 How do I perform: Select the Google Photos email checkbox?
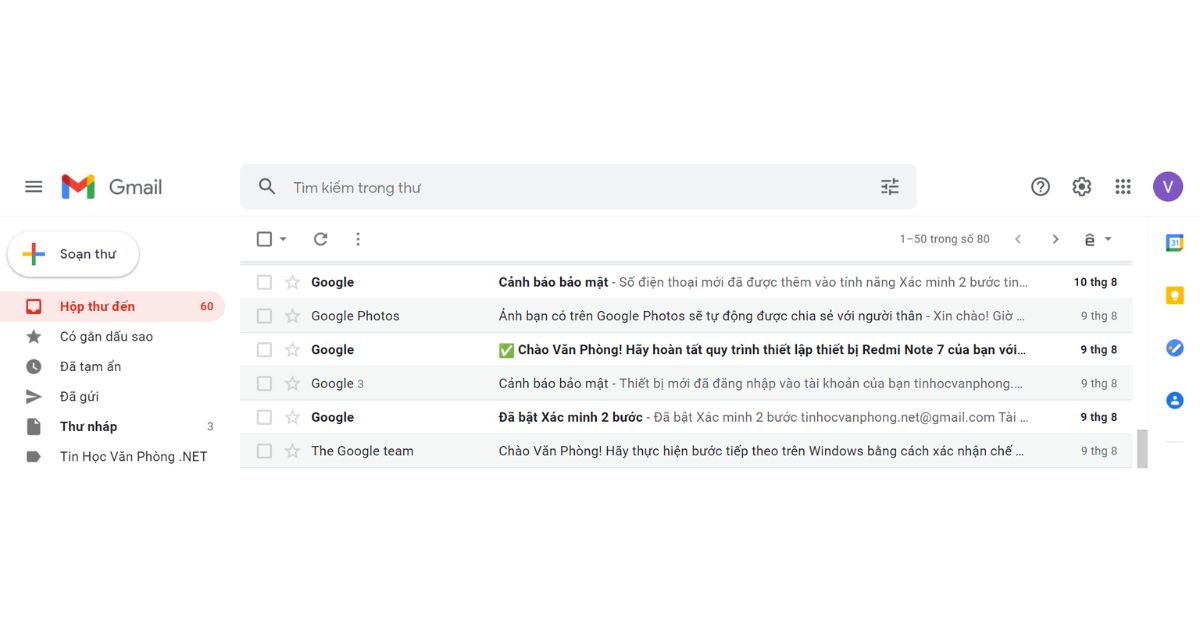[264, 316]
